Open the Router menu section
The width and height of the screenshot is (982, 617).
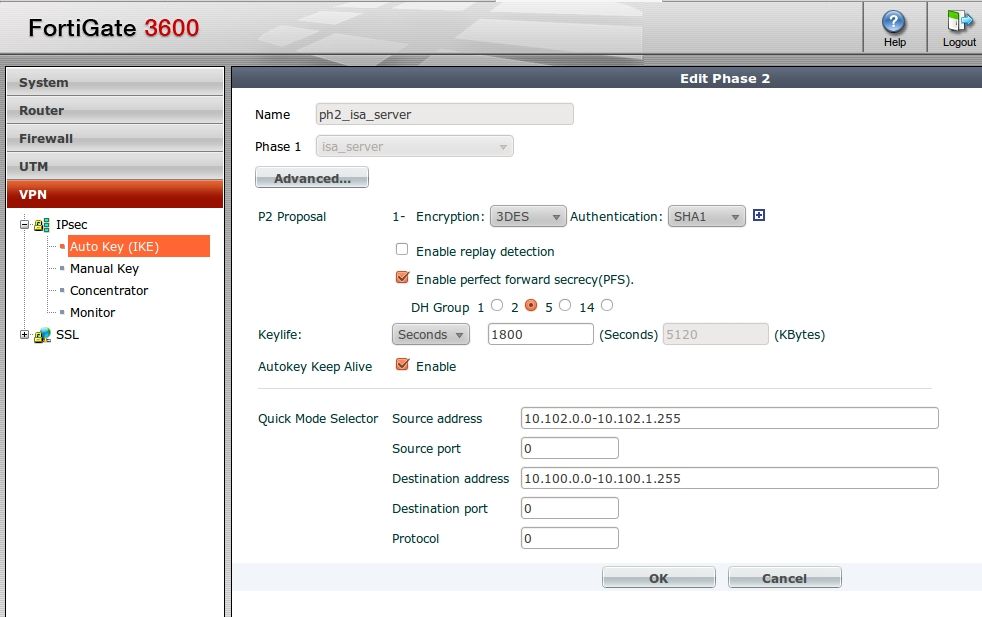tap(115, 110)
